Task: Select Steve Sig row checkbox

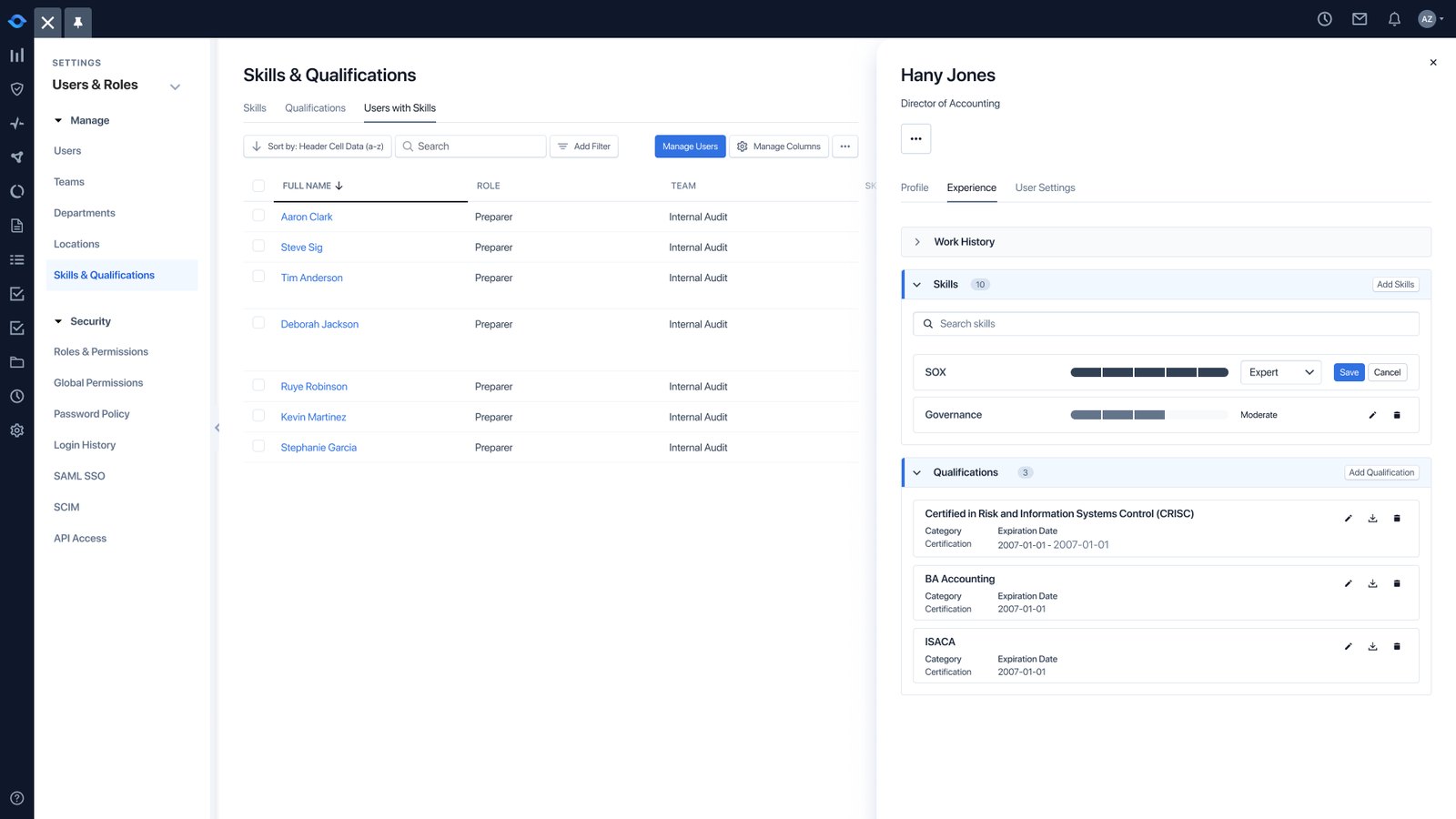Action: (x=258, y=246)
